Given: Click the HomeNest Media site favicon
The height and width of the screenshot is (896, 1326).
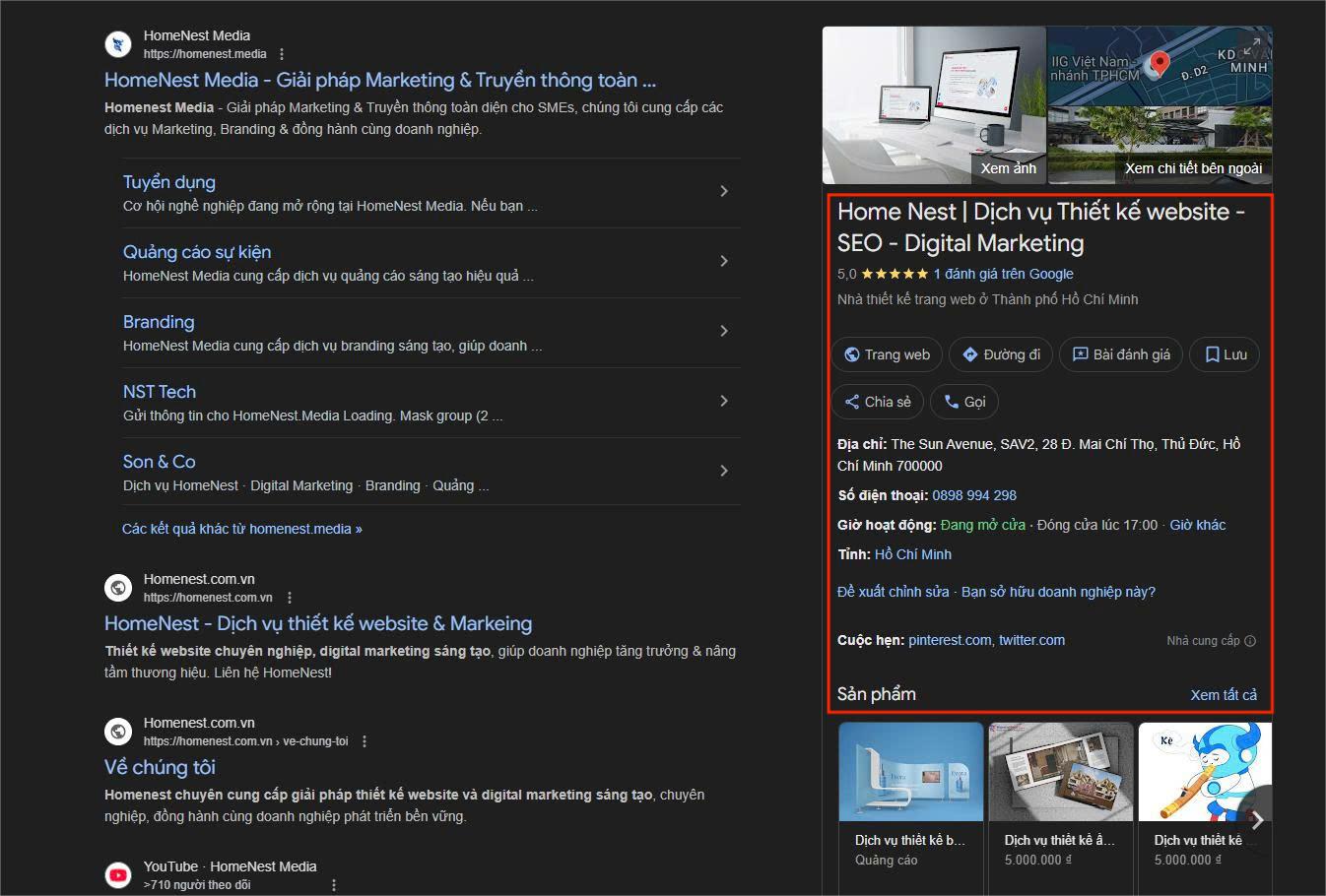Looking at the screenshot, I should click(118, 44).
